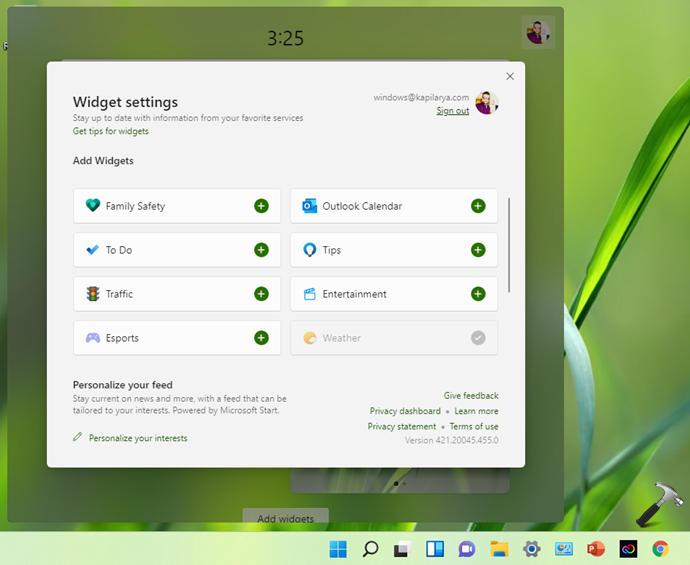The width and height of the screenshot is (690, 565).
Task: Close the Widget settings dialog
Action: (510, 76)
